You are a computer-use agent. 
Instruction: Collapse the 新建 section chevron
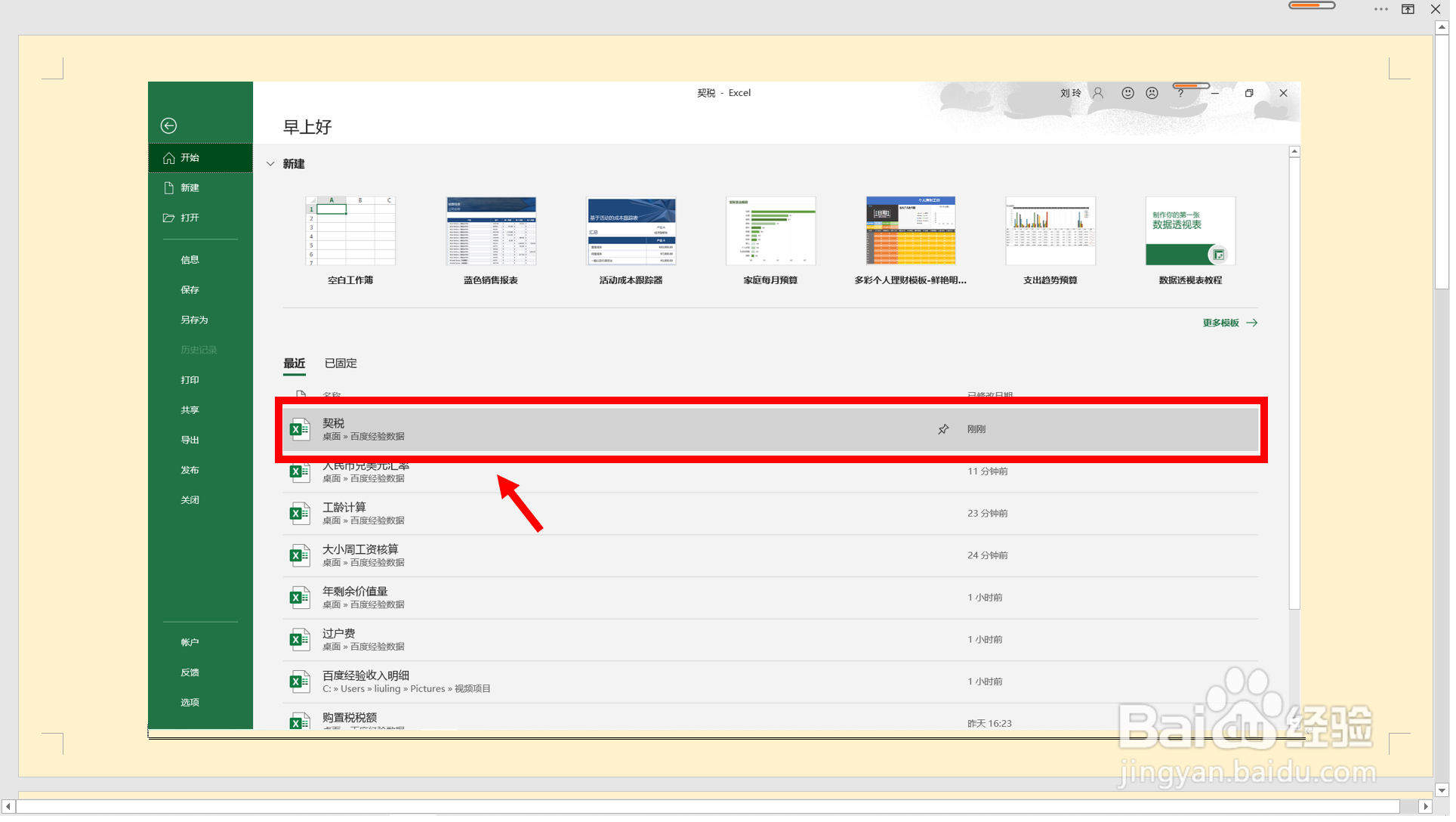(271, 165)
